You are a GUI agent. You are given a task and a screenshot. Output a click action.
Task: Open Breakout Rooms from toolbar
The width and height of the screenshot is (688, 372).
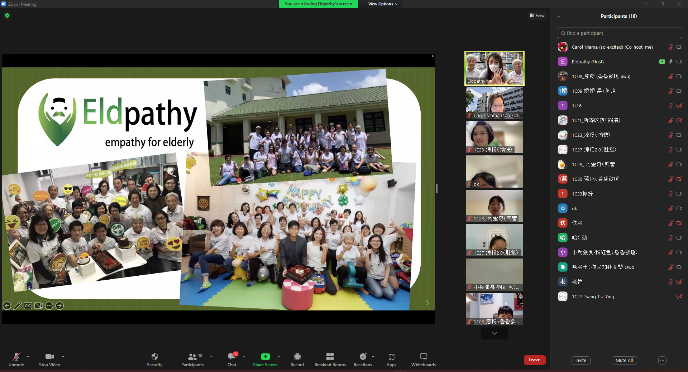(330, 357)
